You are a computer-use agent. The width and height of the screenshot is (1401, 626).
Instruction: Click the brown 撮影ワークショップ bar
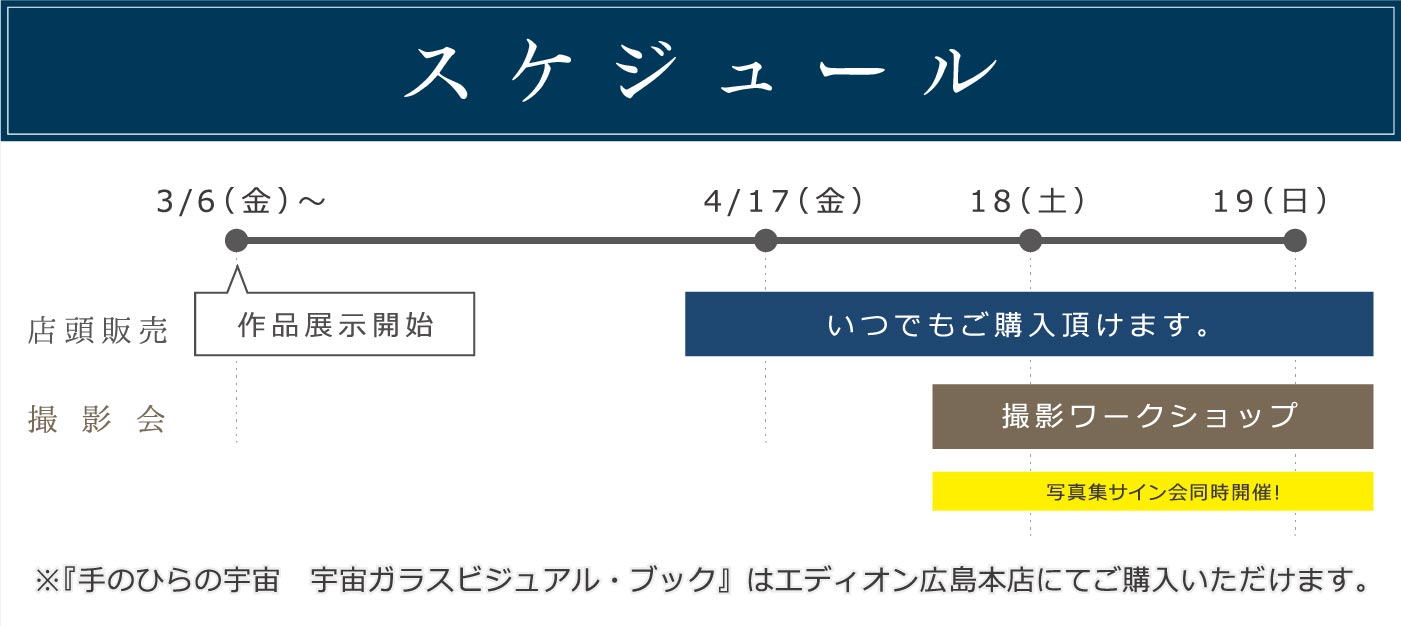1152,416
